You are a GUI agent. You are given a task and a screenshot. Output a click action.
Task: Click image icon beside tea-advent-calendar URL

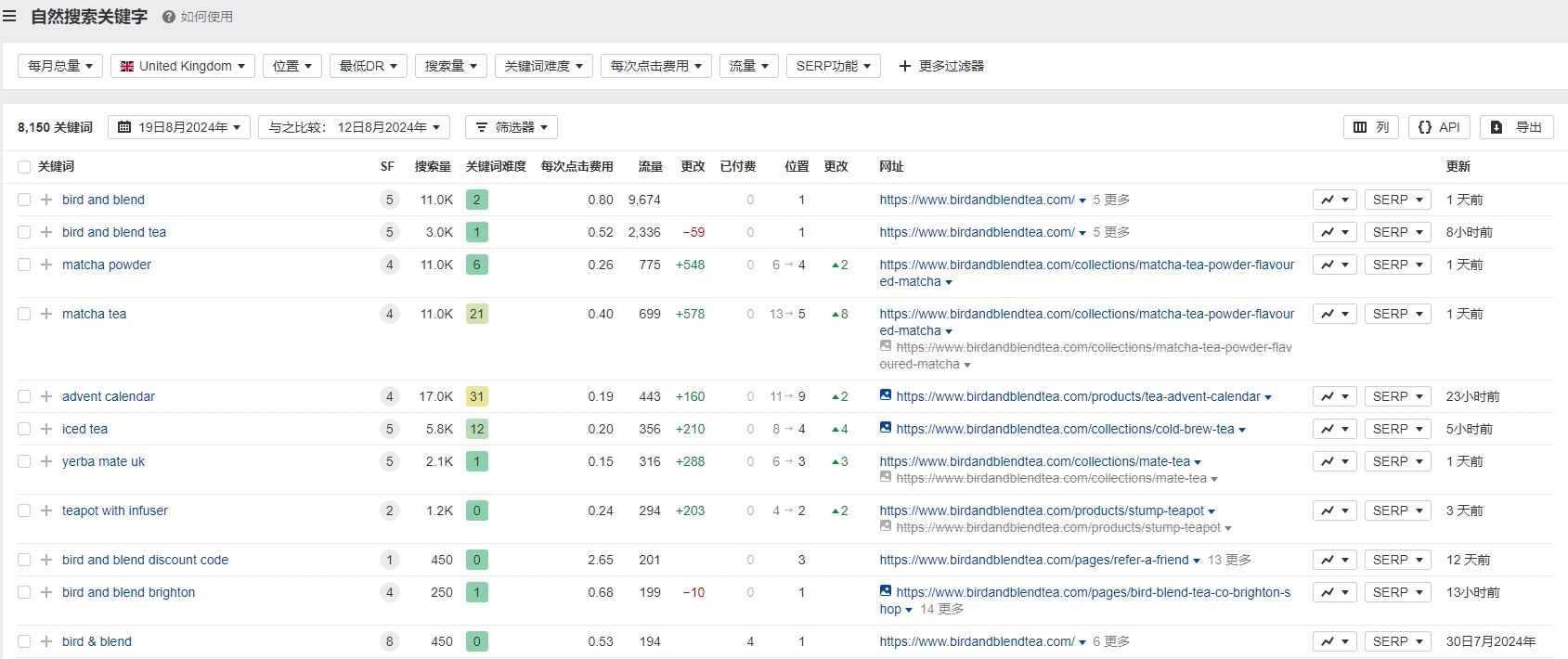pyautogui.click(x=886, y=395)
